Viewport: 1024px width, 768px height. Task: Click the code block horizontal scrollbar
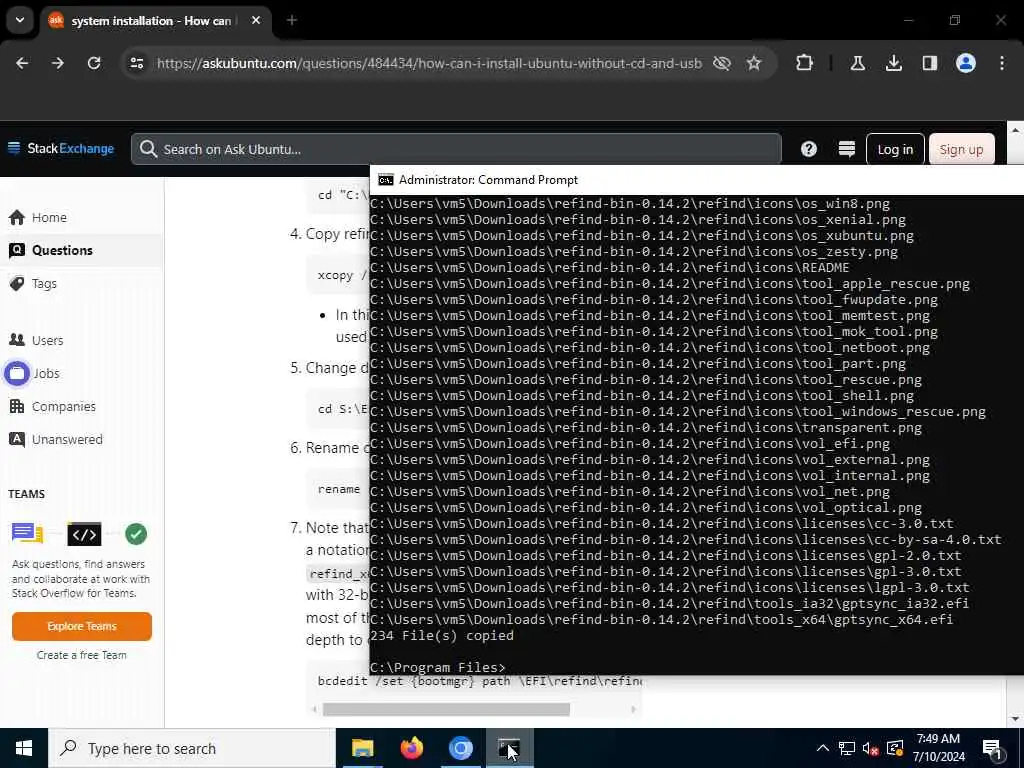(x=446, y=709)
